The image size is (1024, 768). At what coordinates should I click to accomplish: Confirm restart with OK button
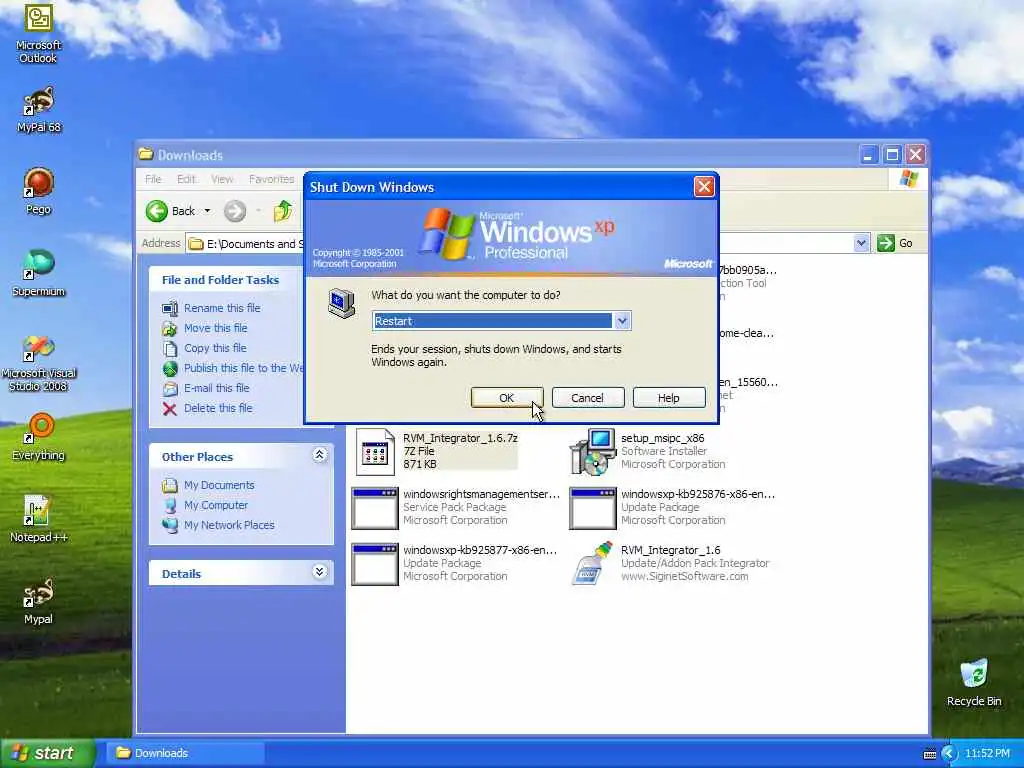pos(507,398)
